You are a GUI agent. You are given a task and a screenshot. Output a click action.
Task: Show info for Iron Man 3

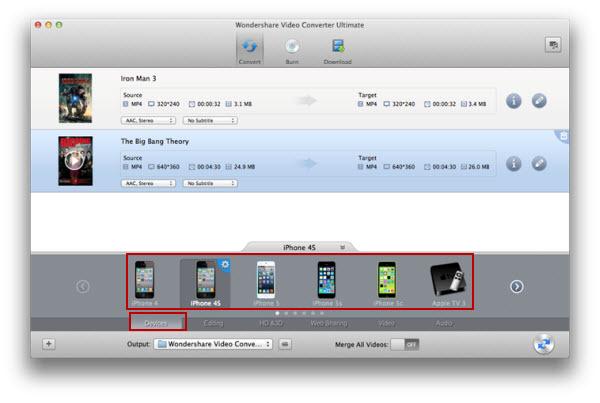[x=514, y=101]
